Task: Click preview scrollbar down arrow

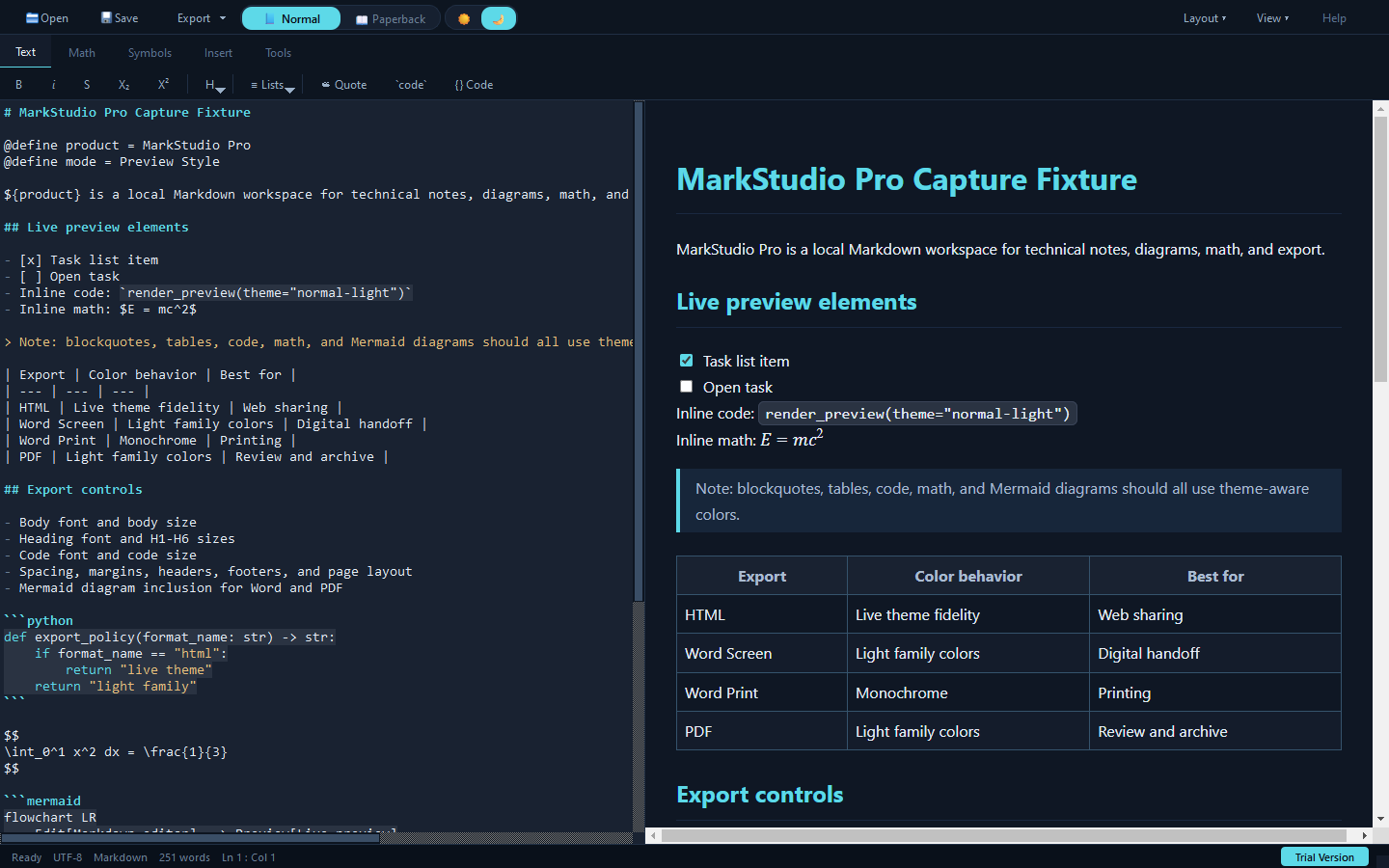Action: pos(1380,819)
